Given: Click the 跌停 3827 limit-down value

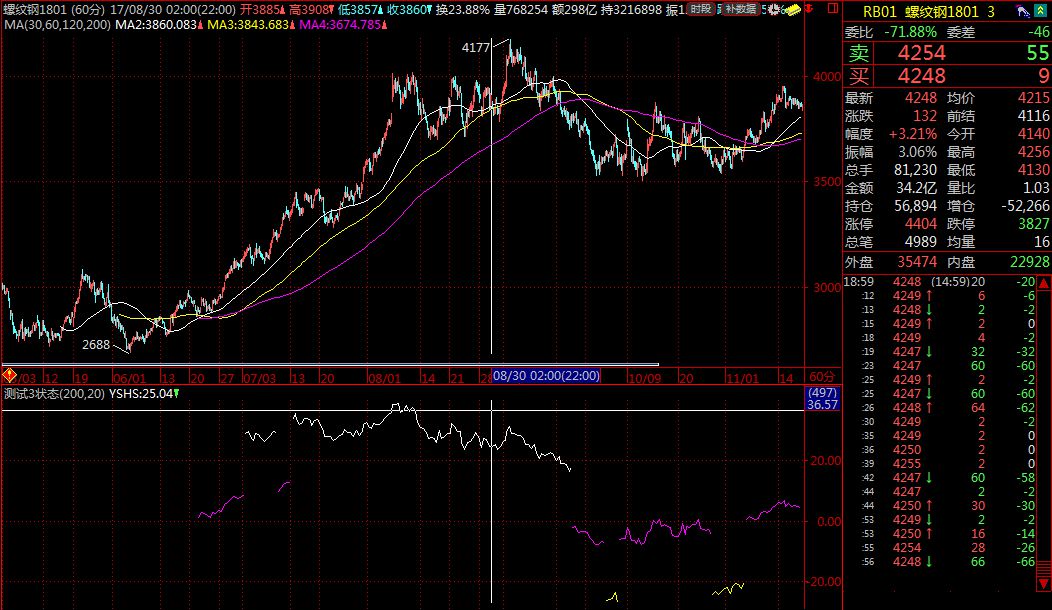Looking at the screenshot, I should click(x=1033, y=224).
